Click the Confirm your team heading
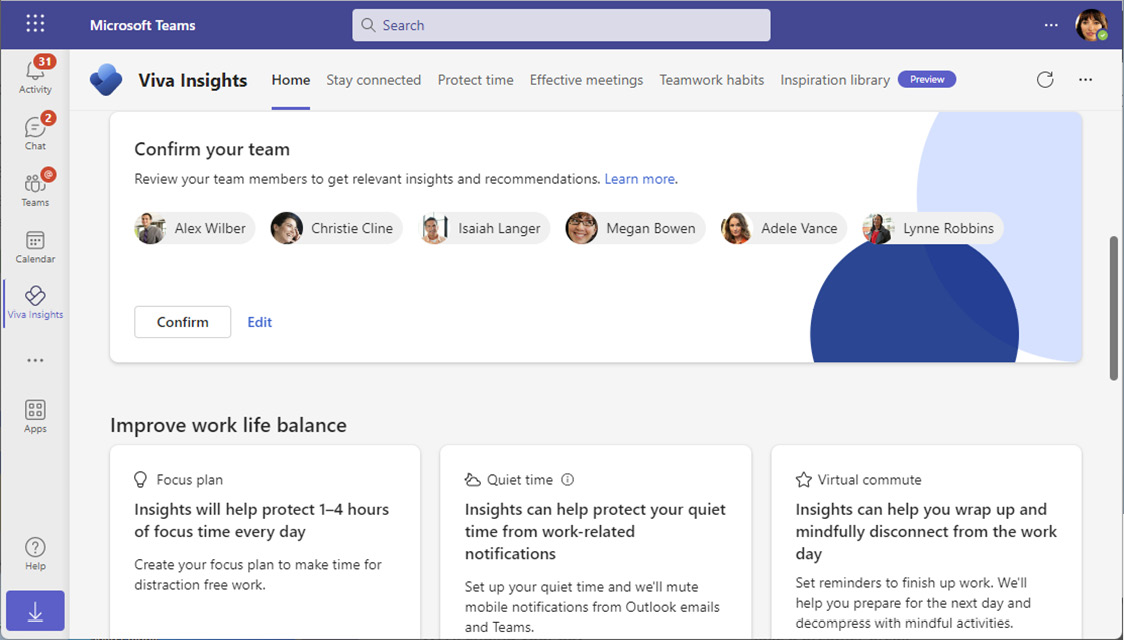Viewport: 1124px width, 640px height. 212,149
